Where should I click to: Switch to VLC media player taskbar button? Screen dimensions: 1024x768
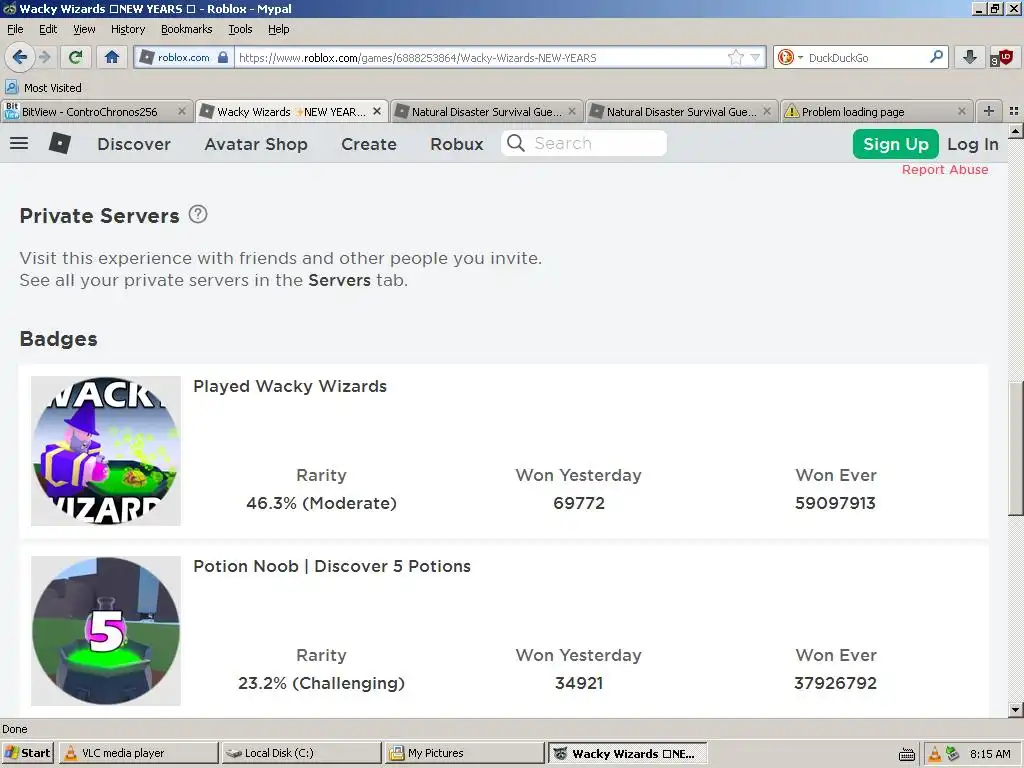(138, 753)
